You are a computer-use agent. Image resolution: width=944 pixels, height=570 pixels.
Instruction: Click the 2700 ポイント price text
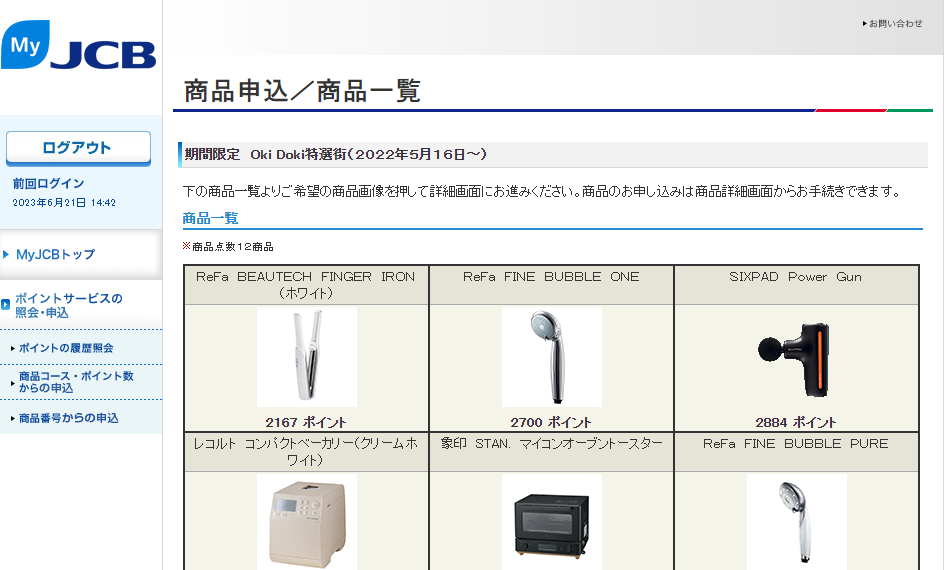(x=551, y=423)
